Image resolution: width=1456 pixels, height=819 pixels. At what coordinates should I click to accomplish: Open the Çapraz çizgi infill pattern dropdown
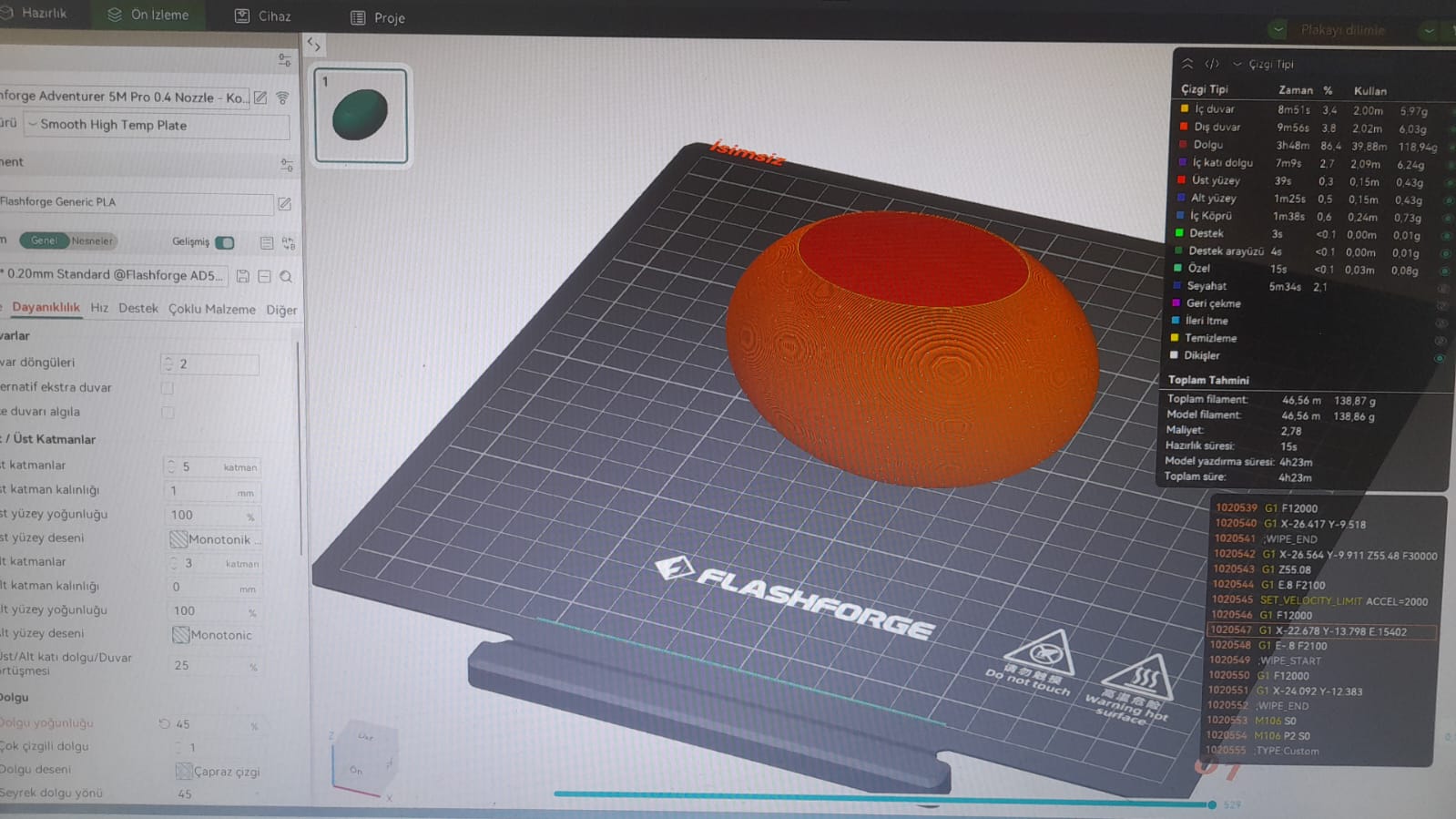(x=219, y=771)
